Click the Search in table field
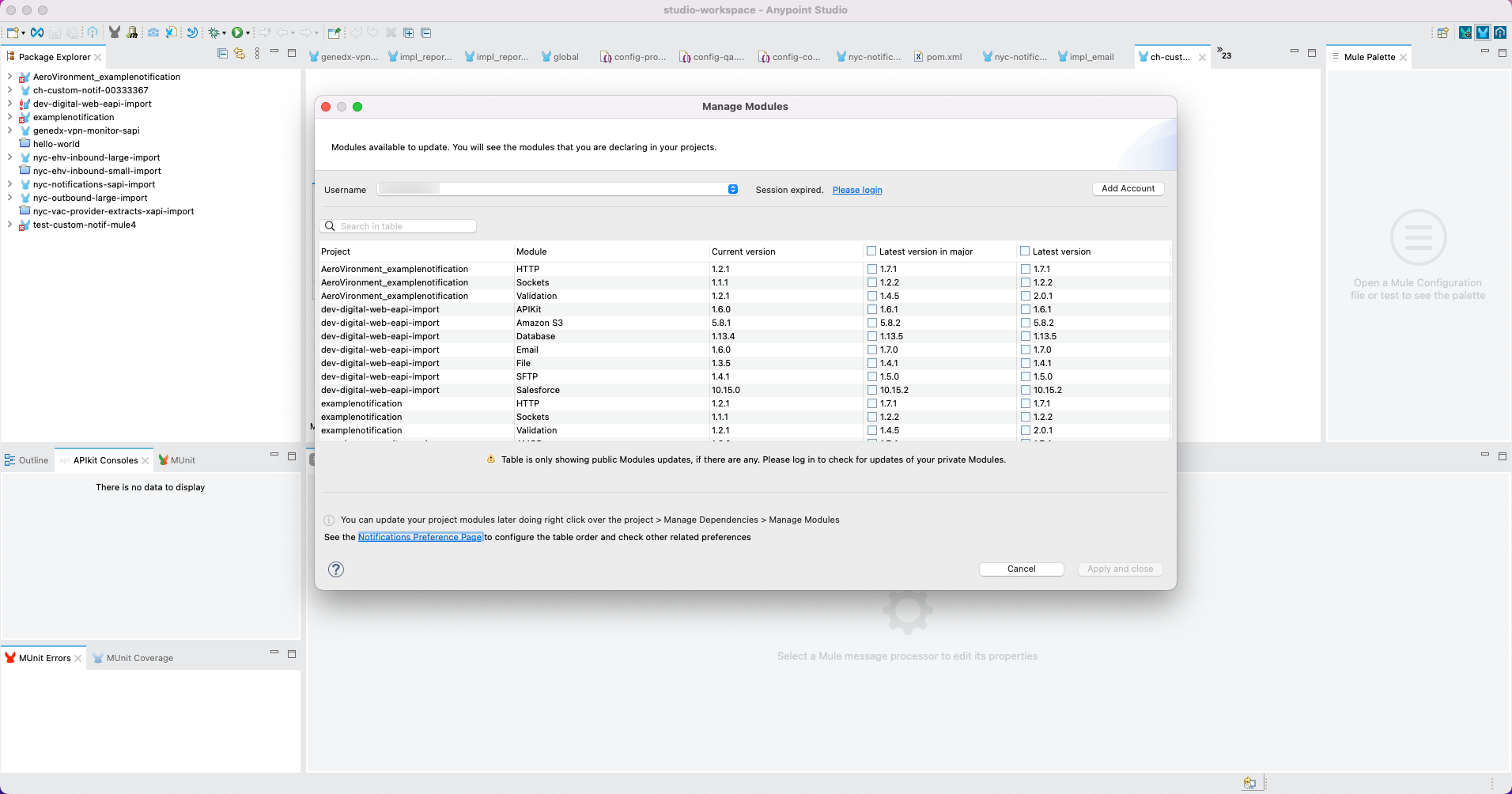The width and height of the screenshot is (1512, 794). coord(405,226)
